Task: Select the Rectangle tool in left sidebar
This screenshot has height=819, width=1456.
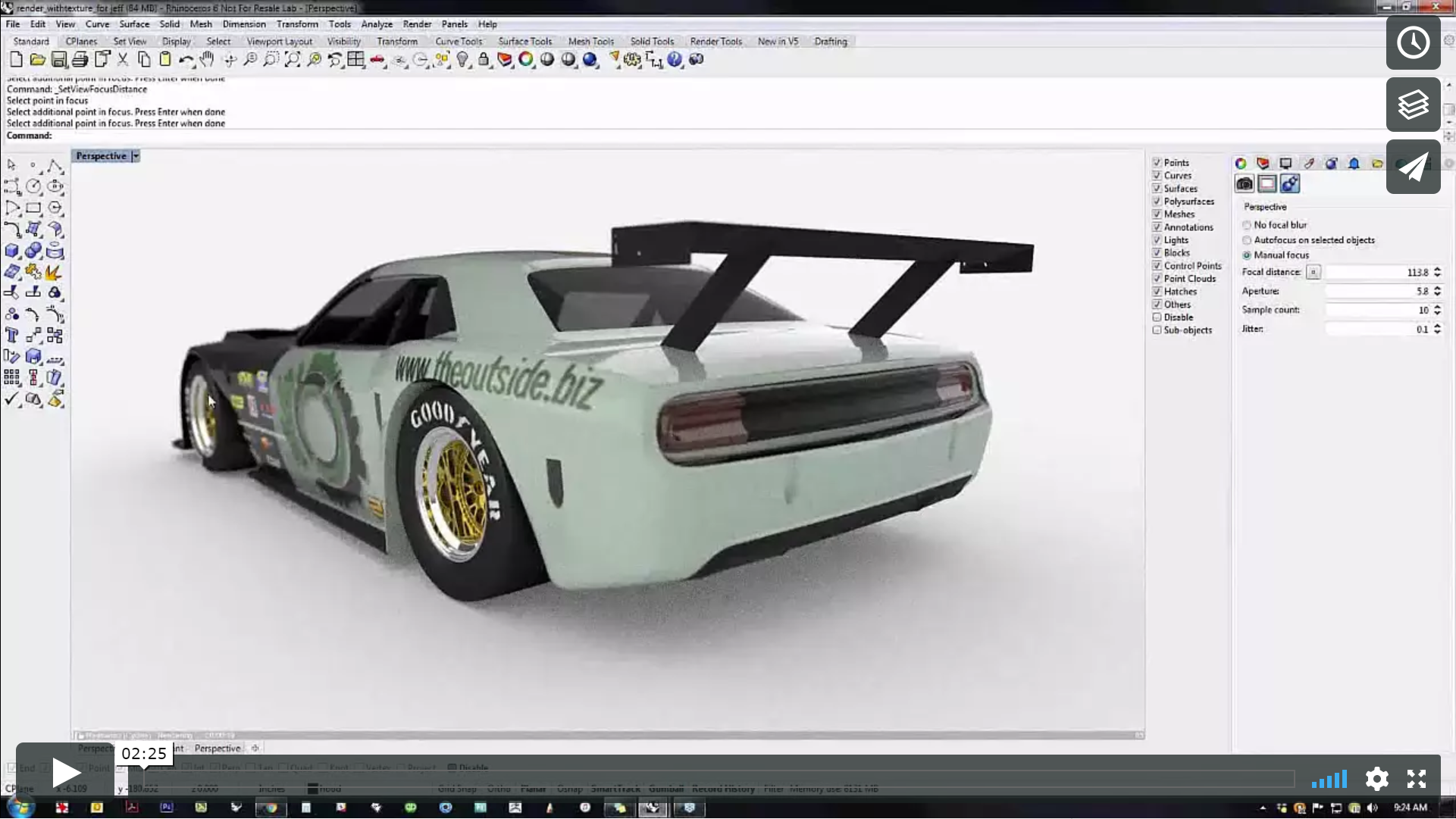Action: [33, 207]
